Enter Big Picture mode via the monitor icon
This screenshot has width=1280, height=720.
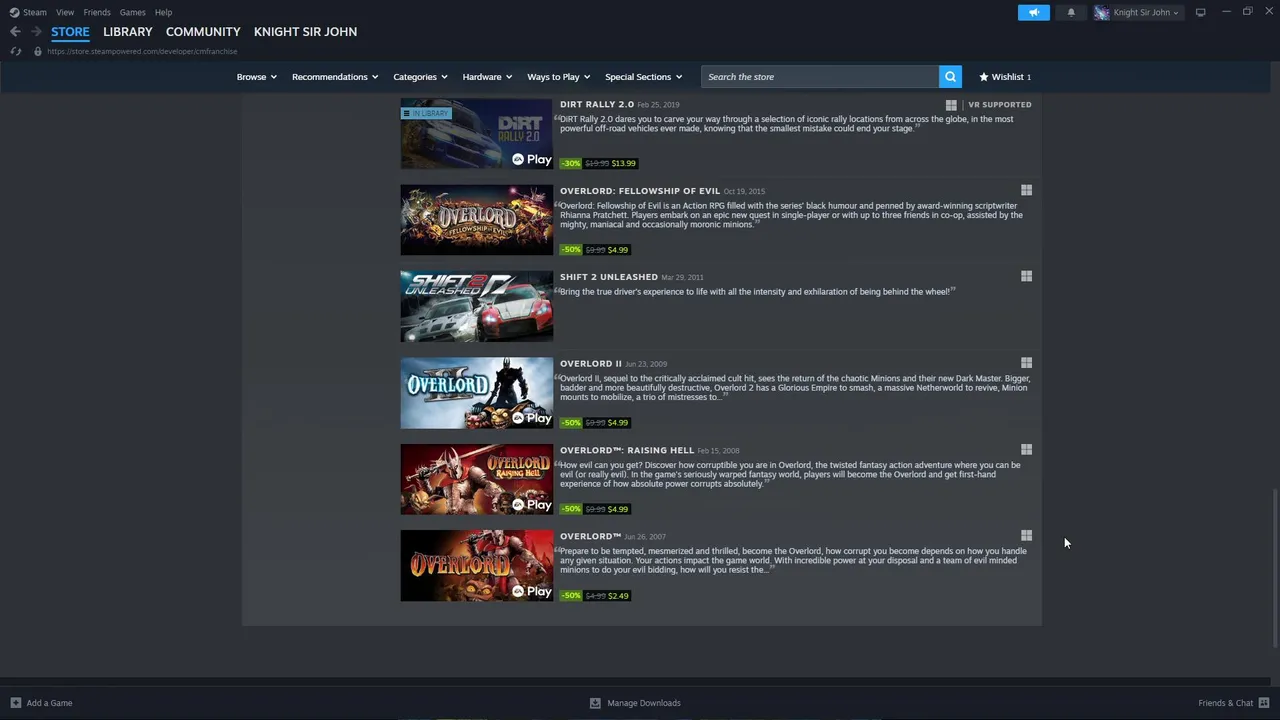[x=1200, y=12]
